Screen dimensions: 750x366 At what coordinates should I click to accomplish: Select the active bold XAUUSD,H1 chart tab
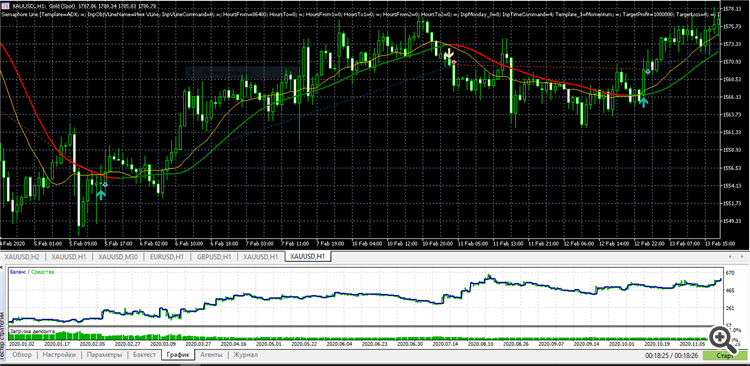coord(308,257)
